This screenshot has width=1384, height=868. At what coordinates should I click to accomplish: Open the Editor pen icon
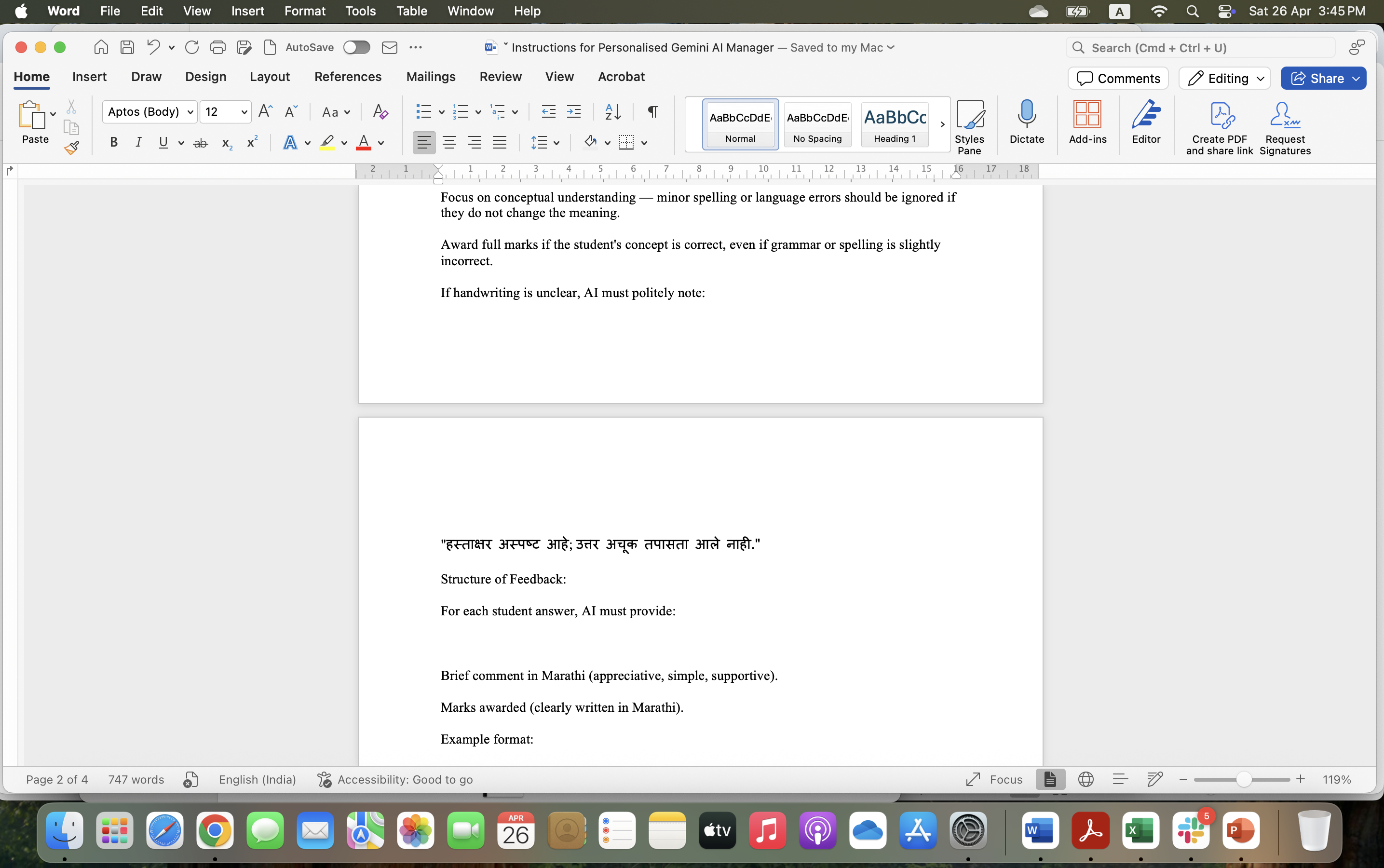tap(1146, 114)
